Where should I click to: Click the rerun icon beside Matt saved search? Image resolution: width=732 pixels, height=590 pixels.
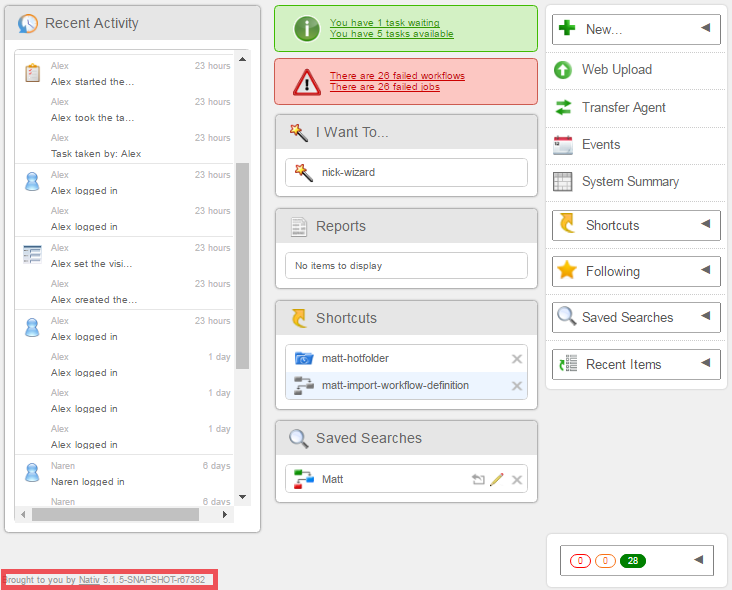pyautogui.click(x=478, y=480)
